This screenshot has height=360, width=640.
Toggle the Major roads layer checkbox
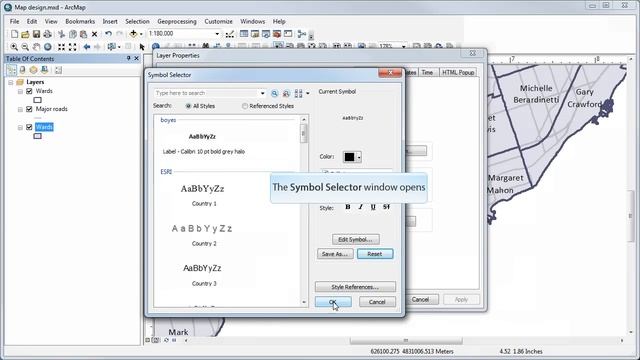pos(29,109)
